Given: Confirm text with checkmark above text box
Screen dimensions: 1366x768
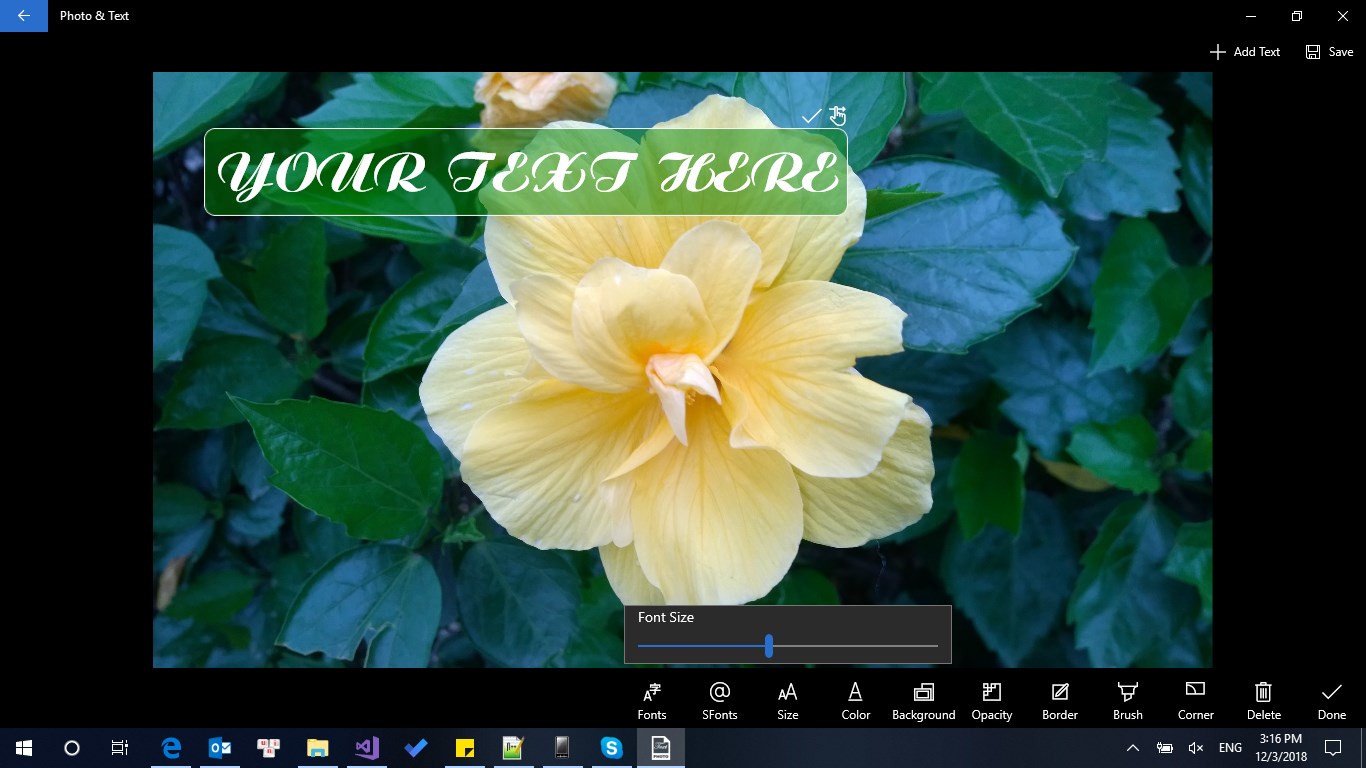Looking at the screenshot, I should pyautogui.click(x=811, y=116).
